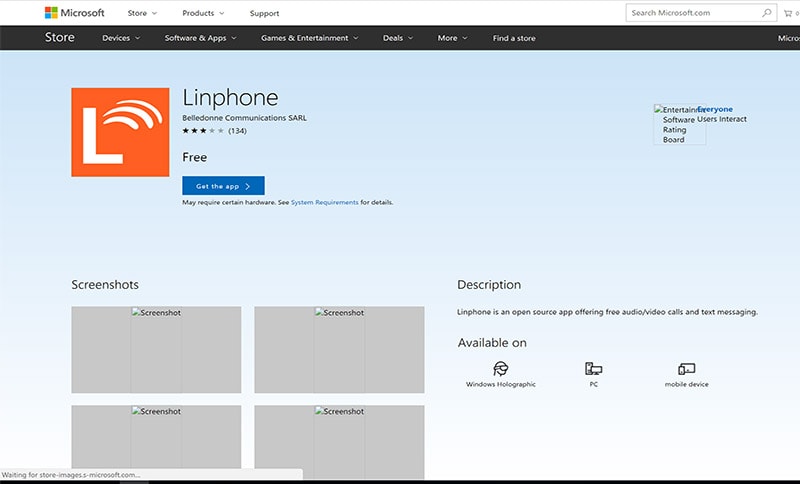Click Find a store
Screen dimensions: 800x484
tap(514, 38)
